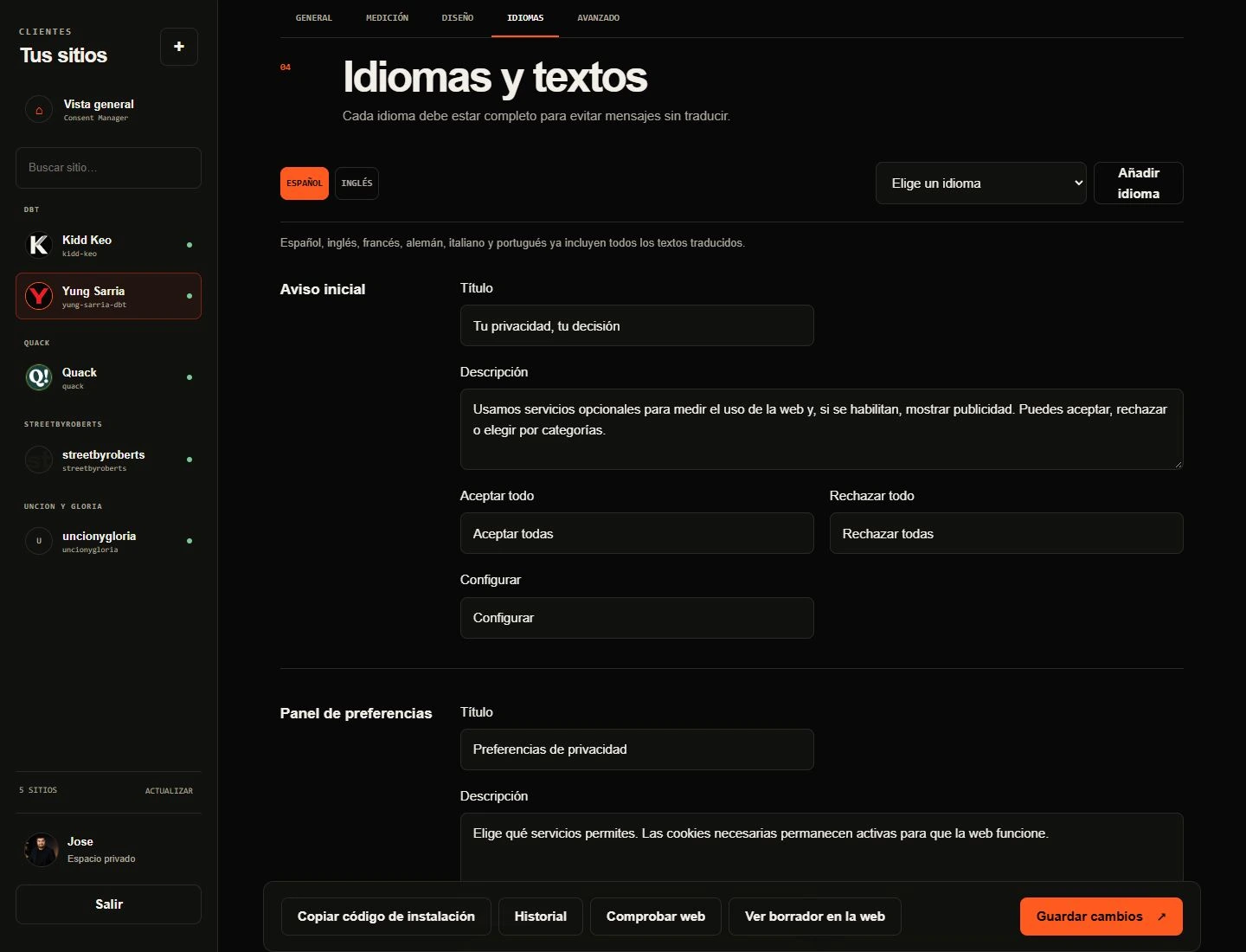Viewport: 1246px width, 952px height.
Task: Open the streetbyroberts site name
Action: click(104, 454)
